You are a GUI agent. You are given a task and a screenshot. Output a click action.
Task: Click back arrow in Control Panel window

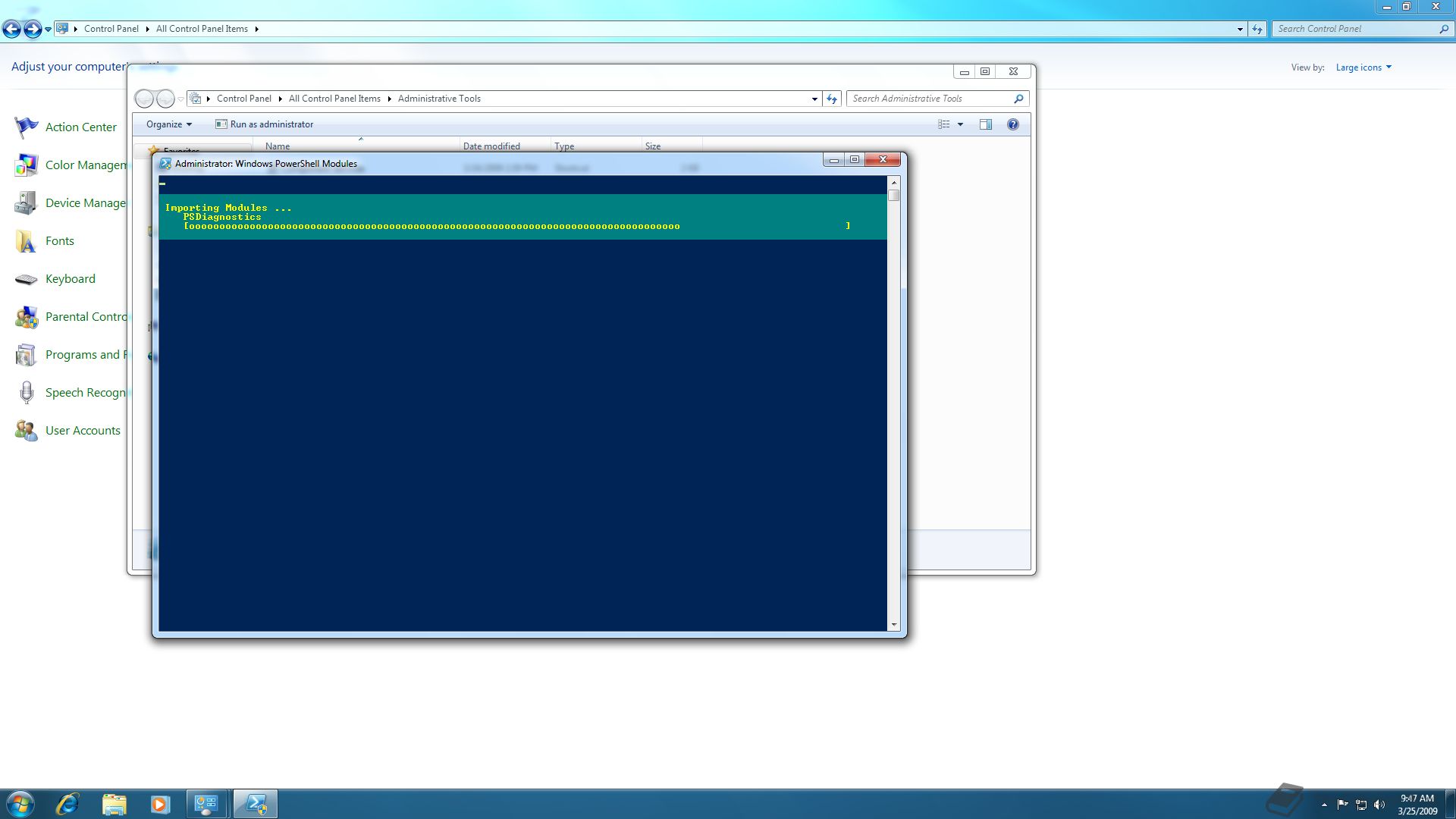(x=11, y=29)
